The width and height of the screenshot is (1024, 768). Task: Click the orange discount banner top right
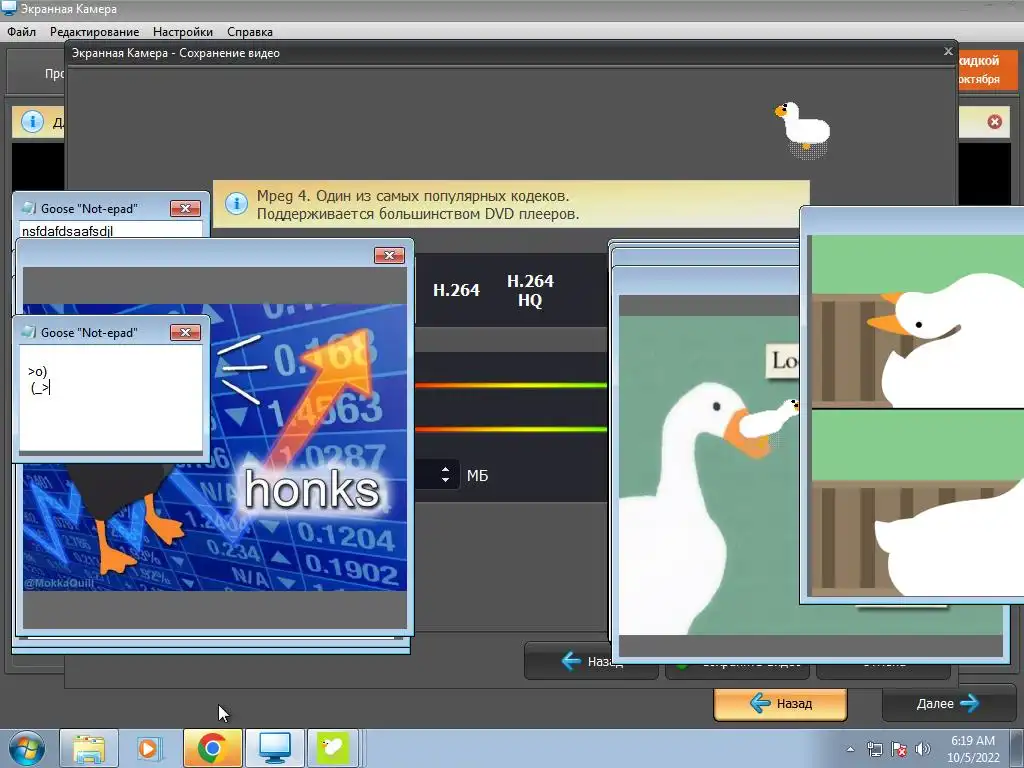click(987, 70)
